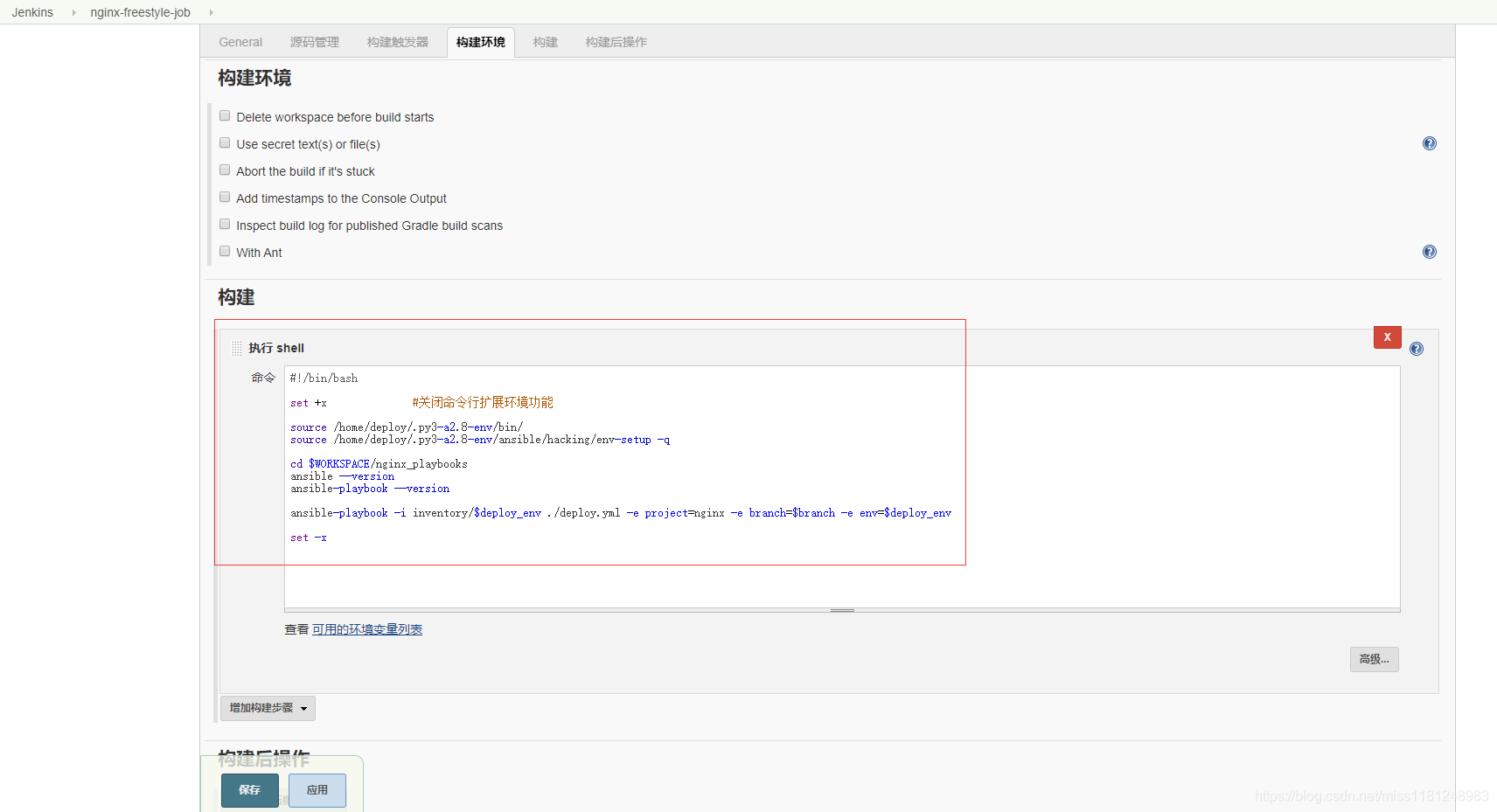Check Use secret text(s) or file(s)
Image resolution: width=1497 pixels, height=812 pixels.
point(225,142)
